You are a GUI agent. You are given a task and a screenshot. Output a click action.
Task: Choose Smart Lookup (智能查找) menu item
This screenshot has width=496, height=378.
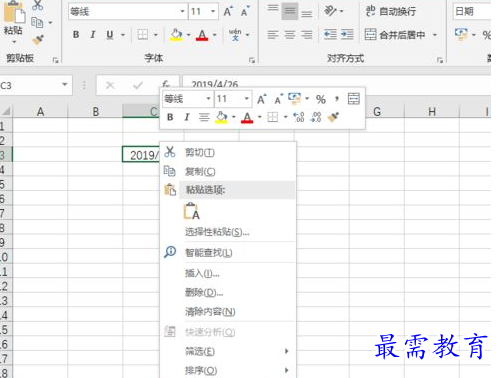coord(228,252)
